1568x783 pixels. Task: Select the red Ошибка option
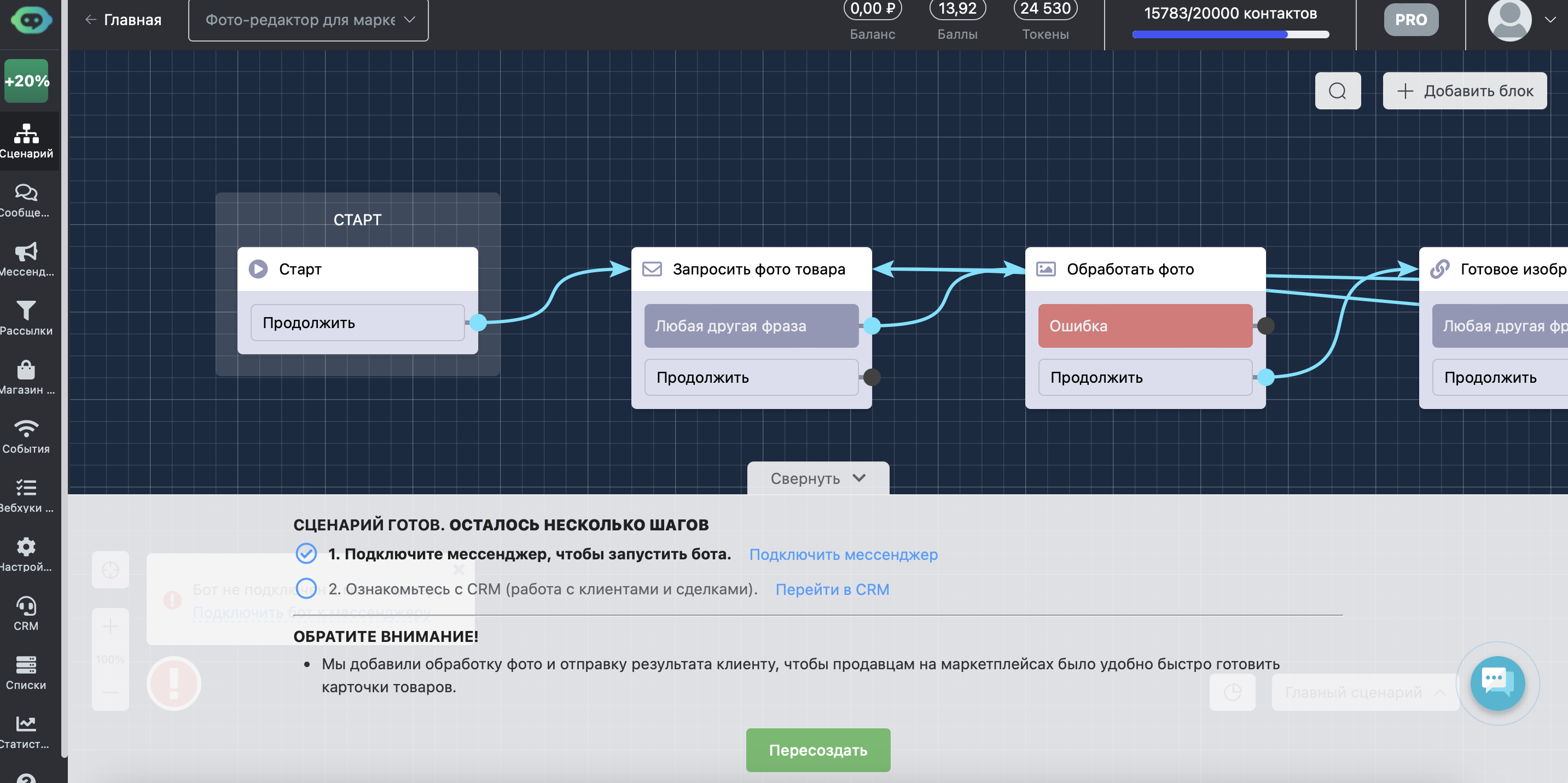[1145, 326]
